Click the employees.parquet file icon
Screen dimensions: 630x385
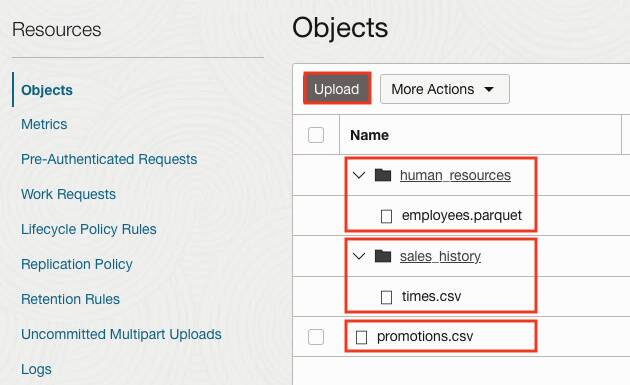[386, 216]
